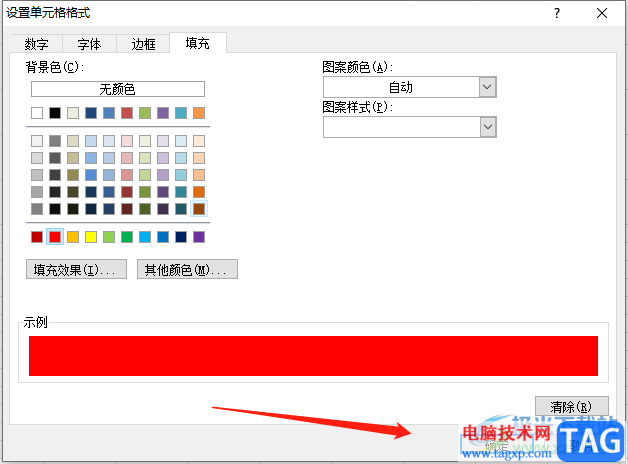Select amber orange in standard colors row
This screenshot has height=464, width=628.
coord(73,237)
